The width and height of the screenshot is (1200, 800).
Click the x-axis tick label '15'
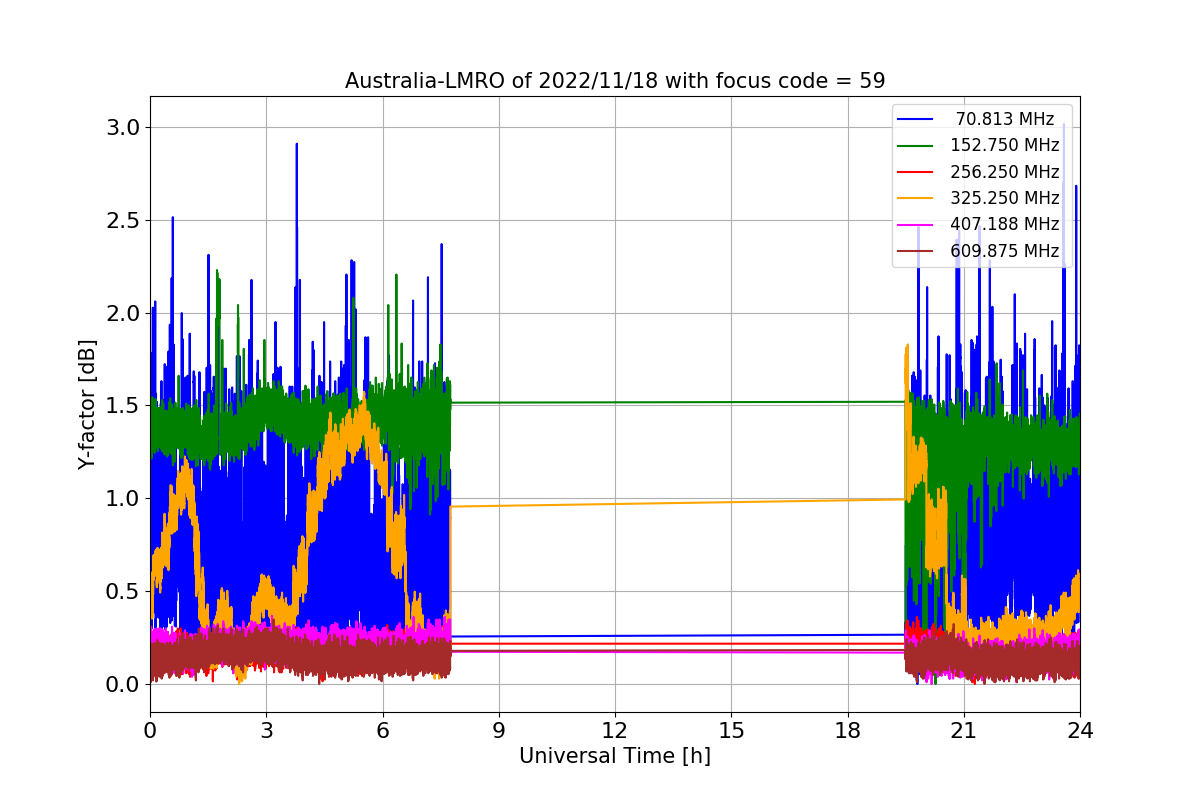(731, 731)
